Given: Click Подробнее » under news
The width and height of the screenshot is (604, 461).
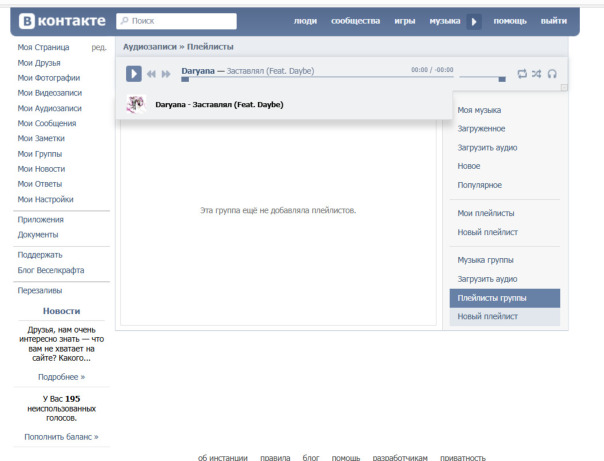Looking at the screenshot, I should pos(62,377).
